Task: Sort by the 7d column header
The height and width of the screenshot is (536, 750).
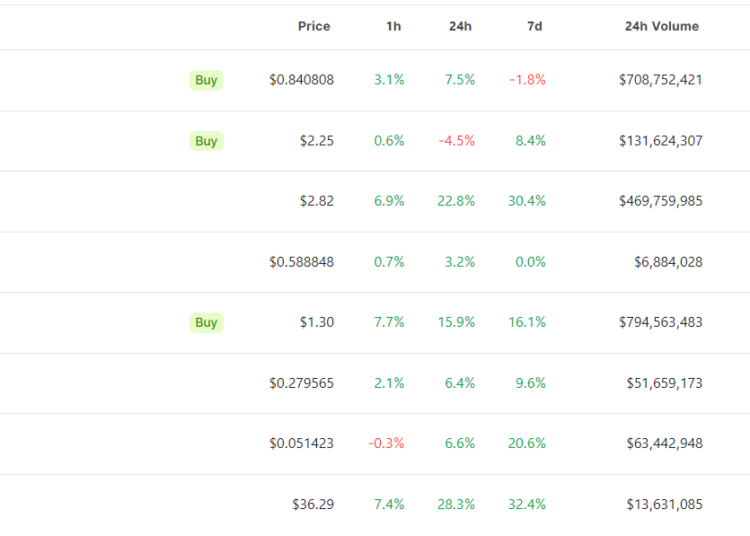Action: point(535,26)
